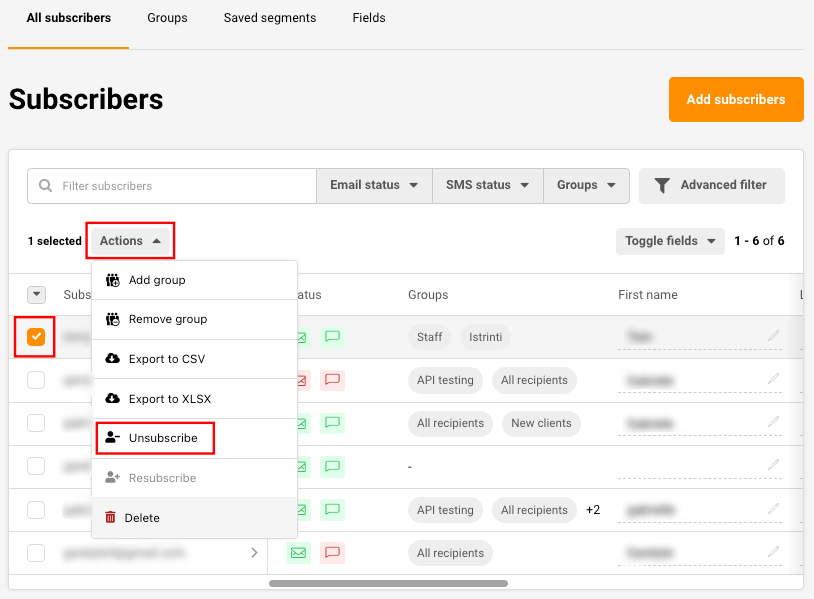Collapse the Actions menu button

click(x=130, y=241)
